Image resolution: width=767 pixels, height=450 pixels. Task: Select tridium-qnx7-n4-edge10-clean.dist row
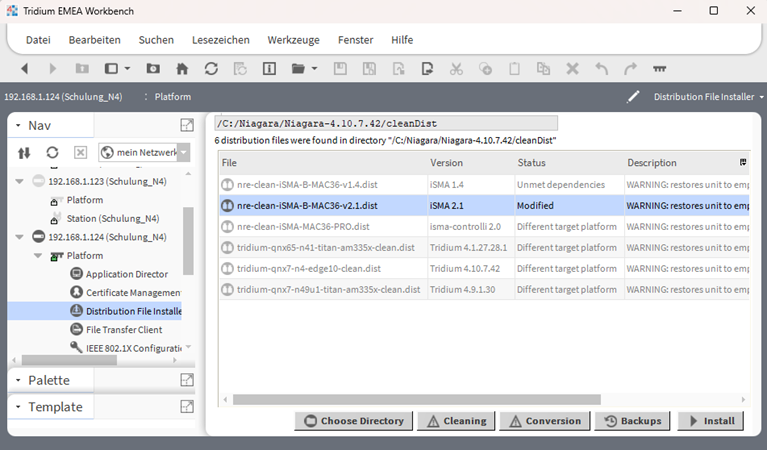(x=484, y=269)
